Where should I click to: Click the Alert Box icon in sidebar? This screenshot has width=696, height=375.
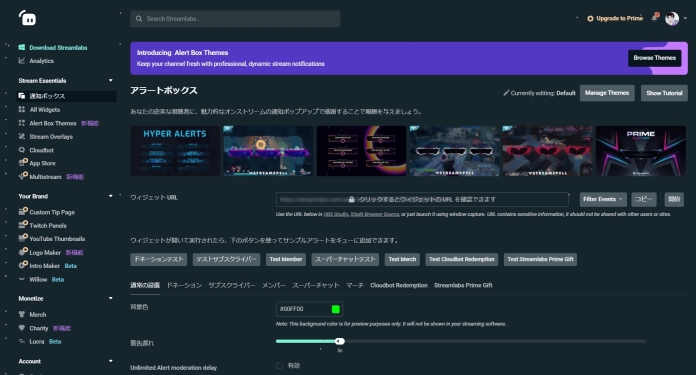pyautogui.click(x=21, y=96)
